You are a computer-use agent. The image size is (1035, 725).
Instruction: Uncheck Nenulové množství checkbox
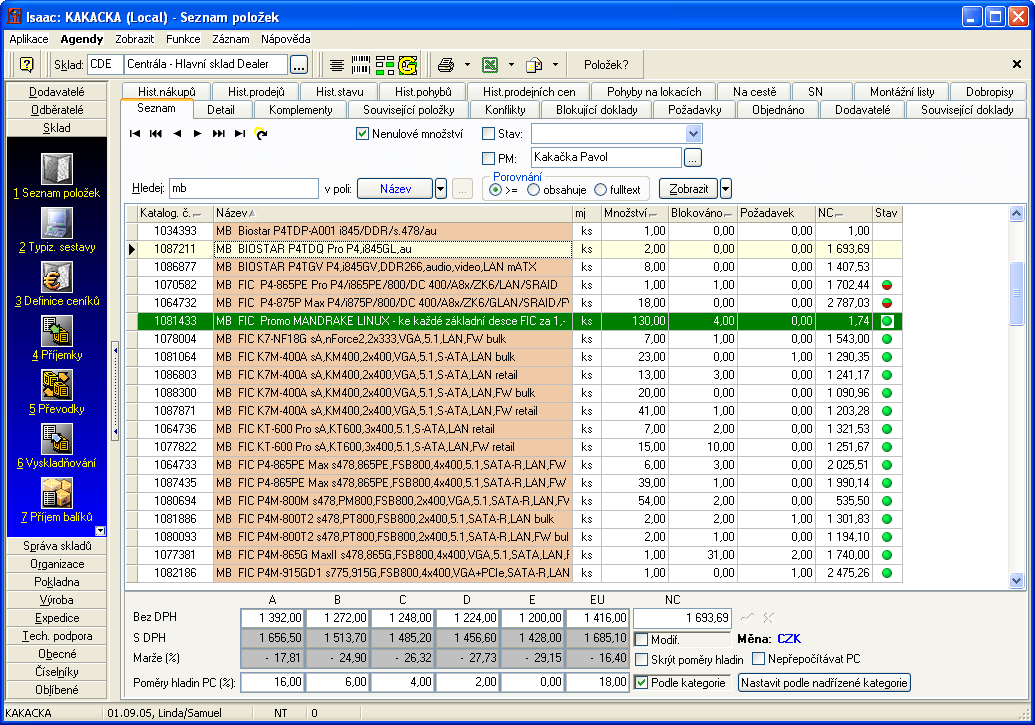point(363,133)
